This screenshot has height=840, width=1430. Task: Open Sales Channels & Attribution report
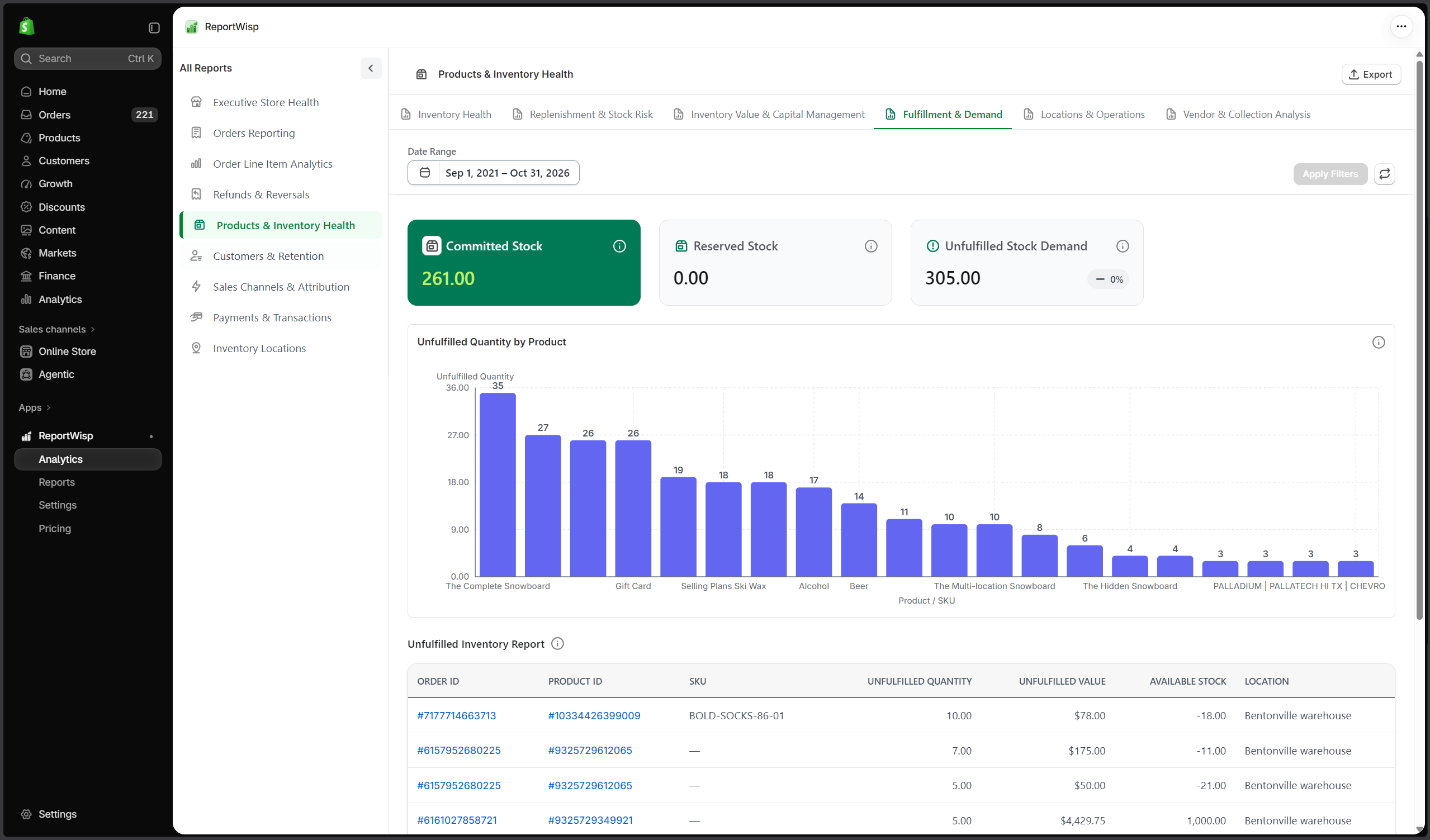click(280, 287)
